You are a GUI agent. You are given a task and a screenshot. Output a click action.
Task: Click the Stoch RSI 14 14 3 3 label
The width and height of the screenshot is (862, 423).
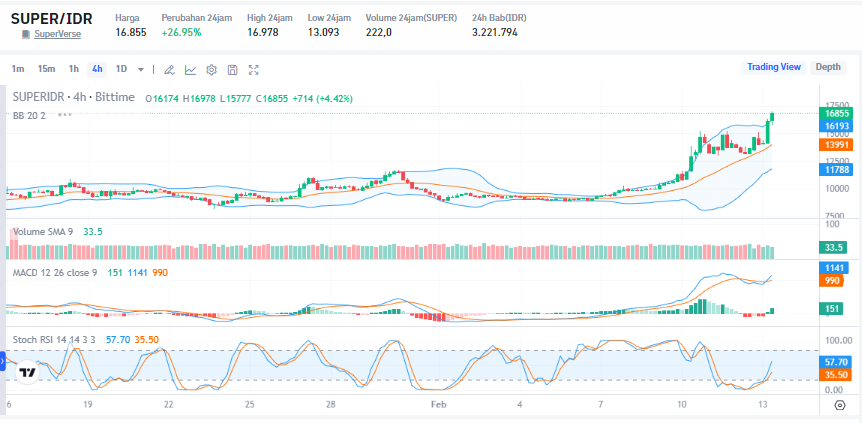coord(54,339)
